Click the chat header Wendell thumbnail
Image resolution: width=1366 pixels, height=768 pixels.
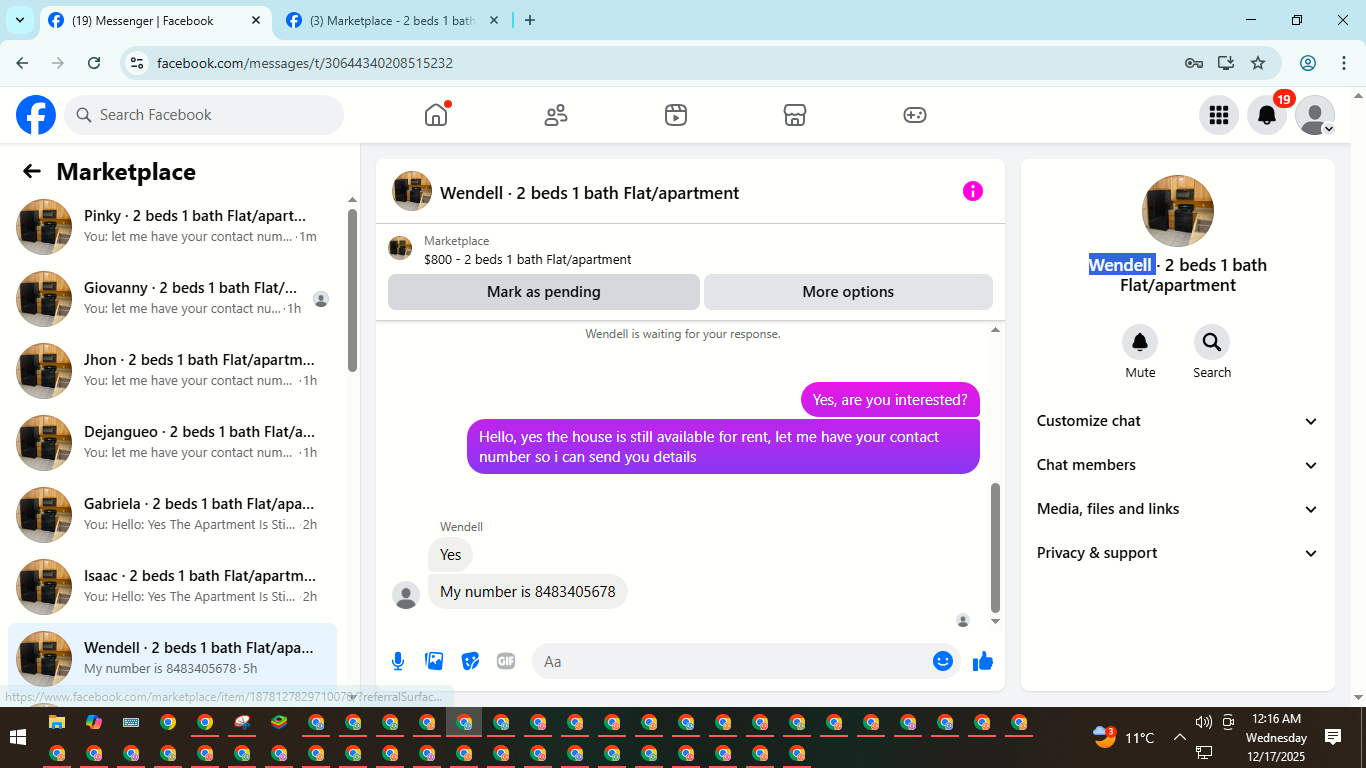[412, 191]
